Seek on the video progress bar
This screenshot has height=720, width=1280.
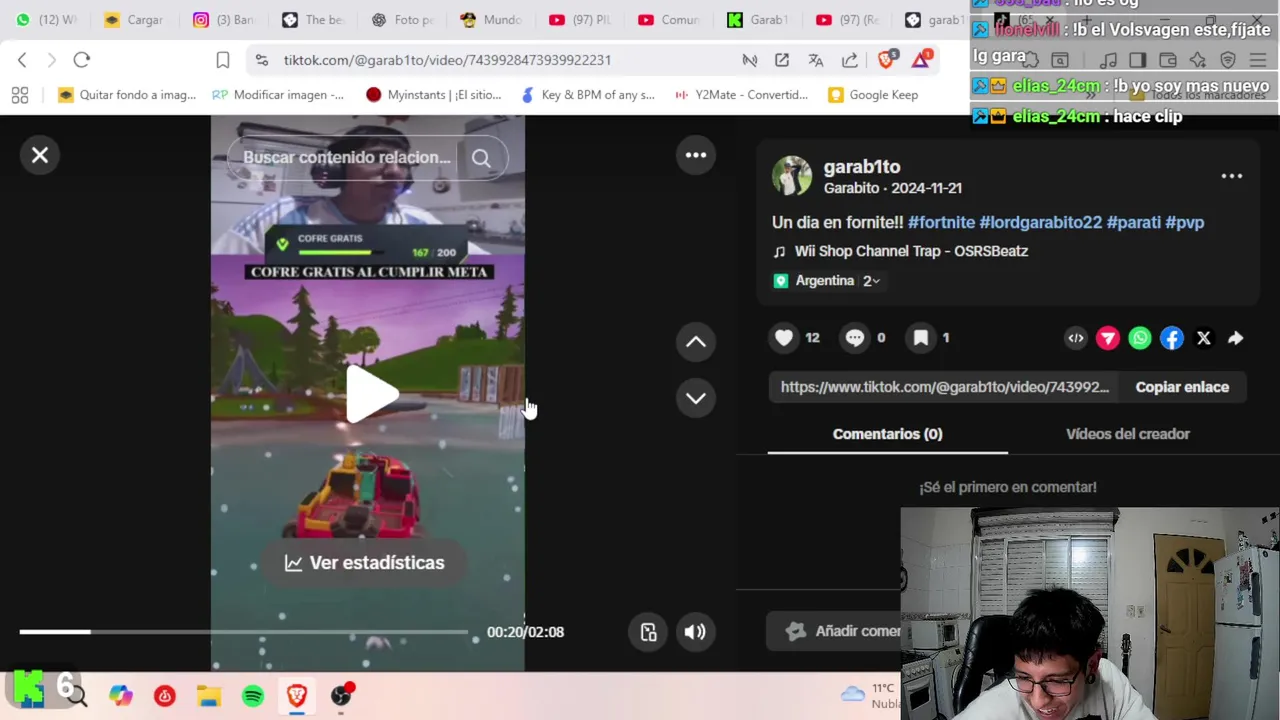[x=243, y=632]
